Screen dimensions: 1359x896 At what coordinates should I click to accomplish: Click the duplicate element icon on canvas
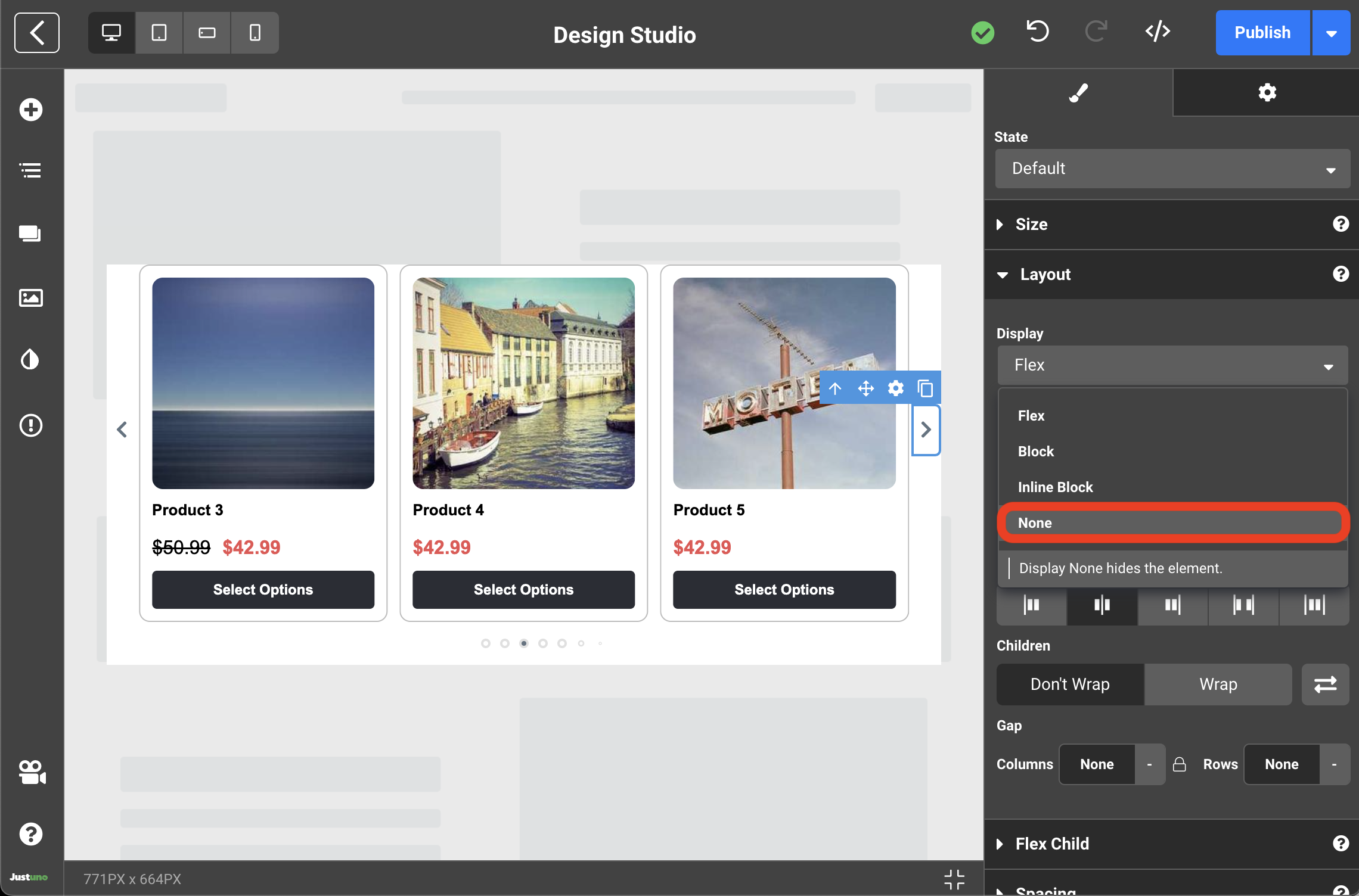coord(925,388)
